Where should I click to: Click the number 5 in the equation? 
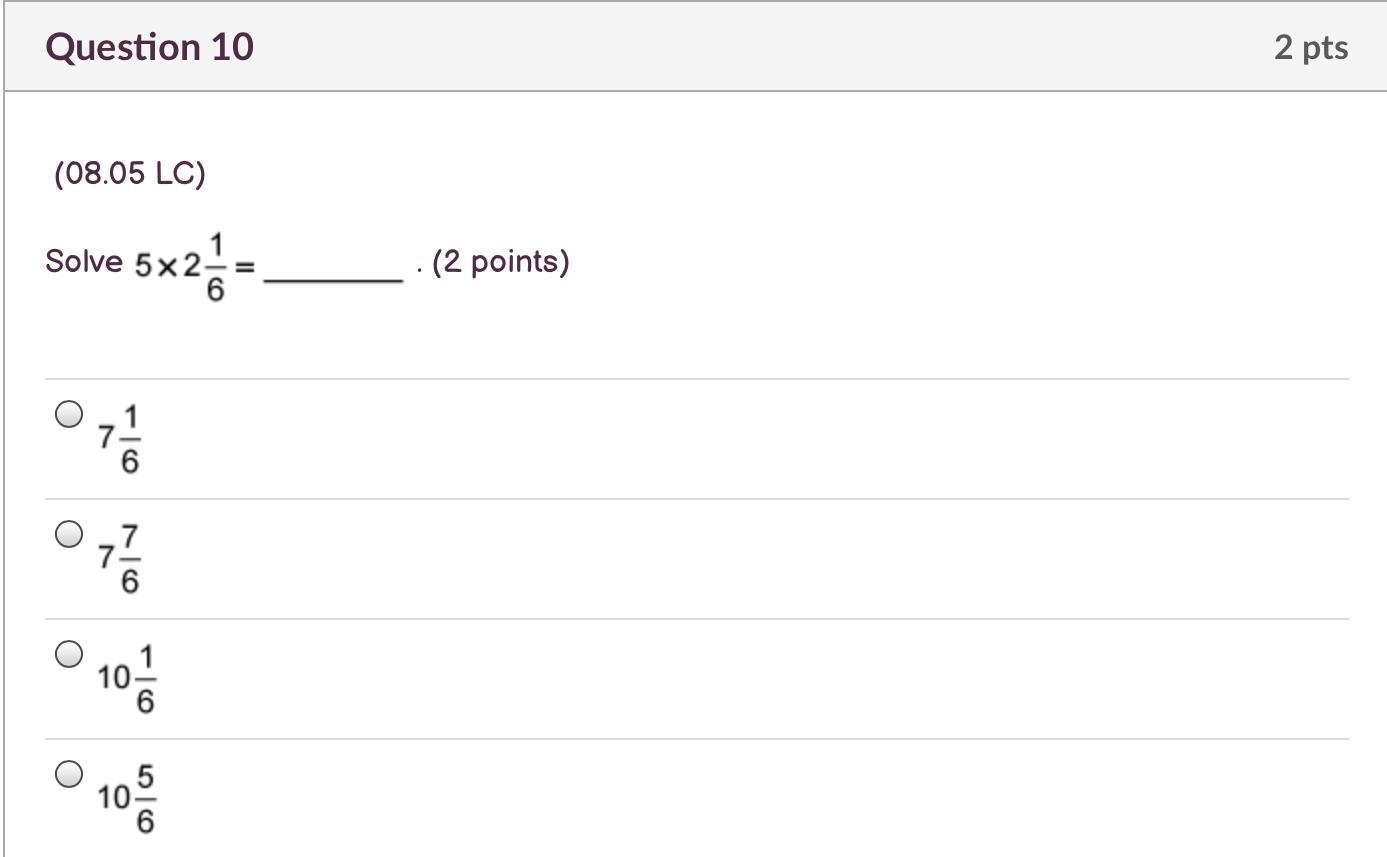tap(144, 266)
